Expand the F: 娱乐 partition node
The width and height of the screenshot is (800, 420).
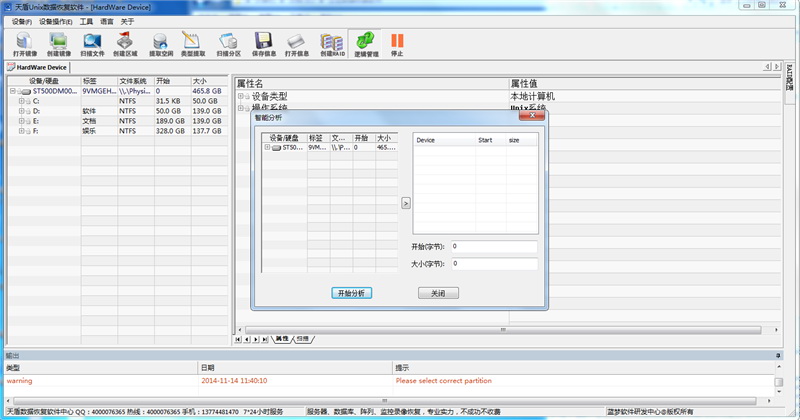pyautogui.click(x=21, y=131)
